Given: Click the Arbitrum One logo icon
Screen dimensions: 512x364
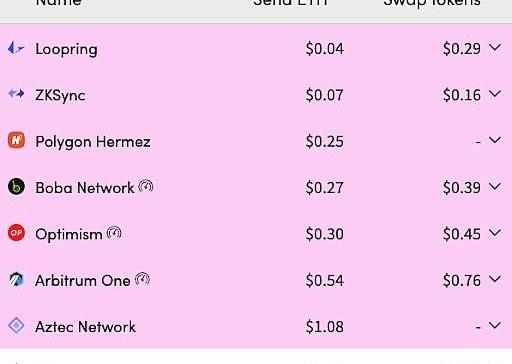Looking at the screenshot, I should pyautogui.click(x=16, y=279).
